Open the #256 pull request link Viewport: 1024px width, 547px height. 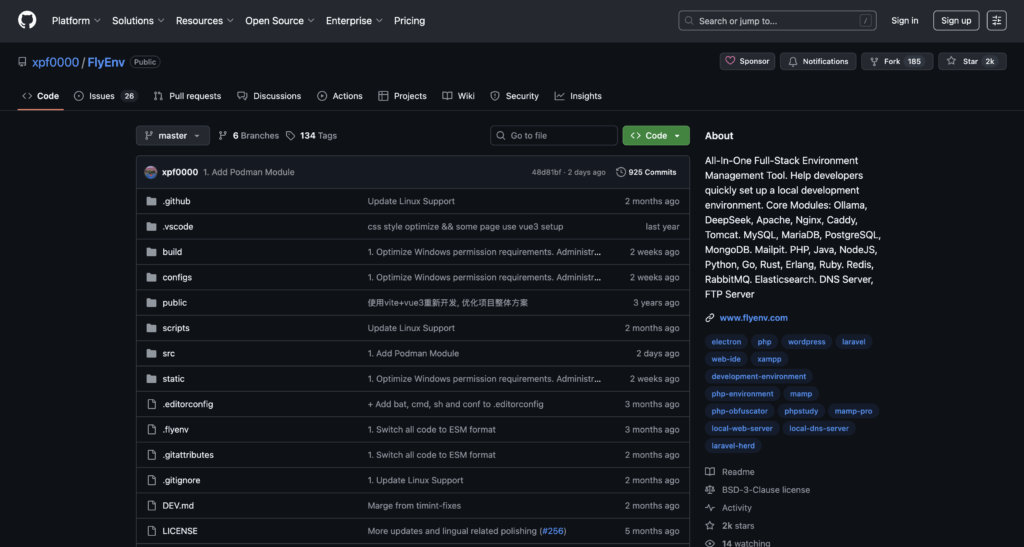tap(552, 531)
